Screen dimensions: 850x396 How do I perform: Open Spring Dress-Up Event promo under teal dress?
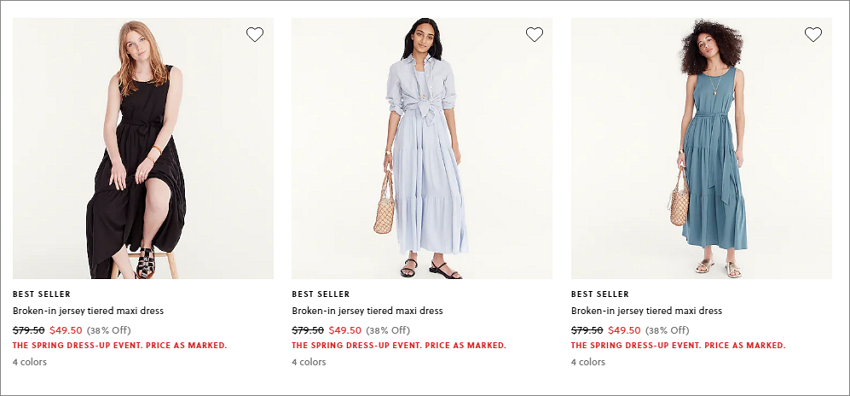pos(678,346)
